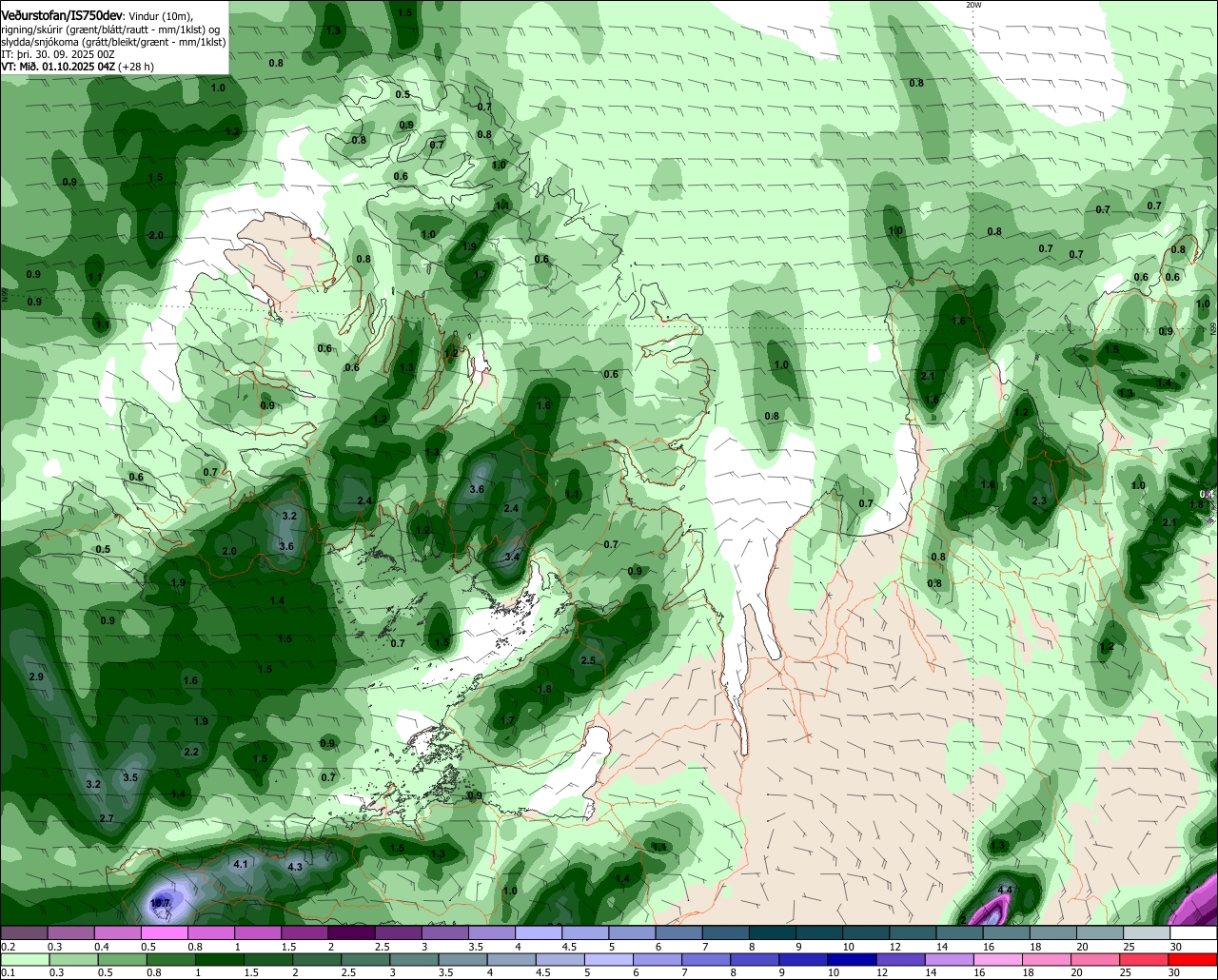Viewport: 1218px width, 980px height.
Task: Click the 2.3 precipitation value on the map
Action: [1039, 500]
